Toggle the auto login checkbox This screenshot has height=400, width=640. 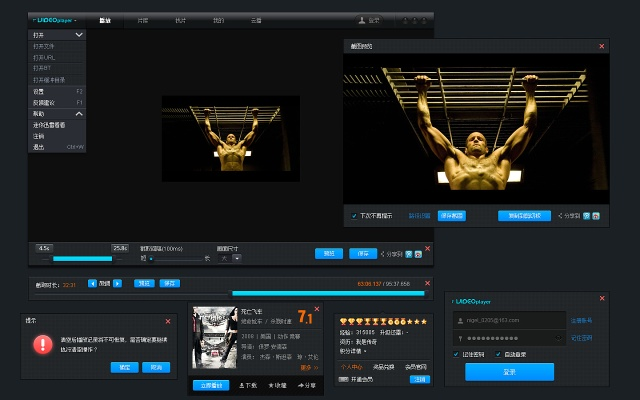point(499,354)
